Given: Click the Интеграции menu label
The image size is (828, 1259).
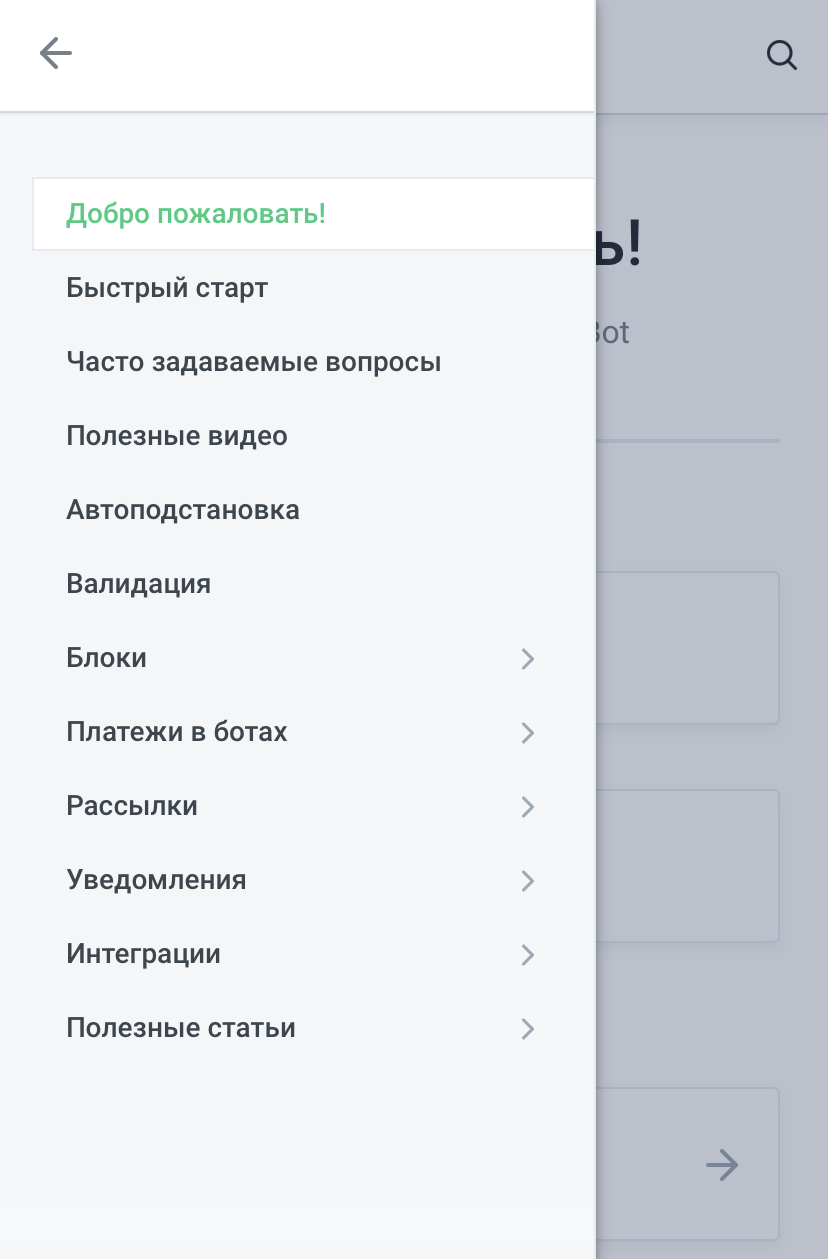Looking at the screenshot, I should pos(144,954).
